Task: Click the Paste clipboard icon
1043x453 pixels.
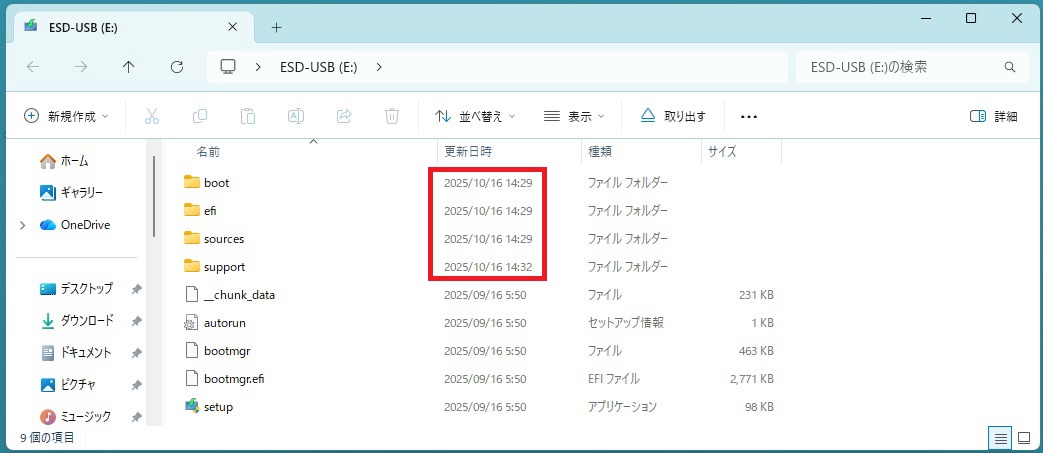Action: click(x=248, y=116)
